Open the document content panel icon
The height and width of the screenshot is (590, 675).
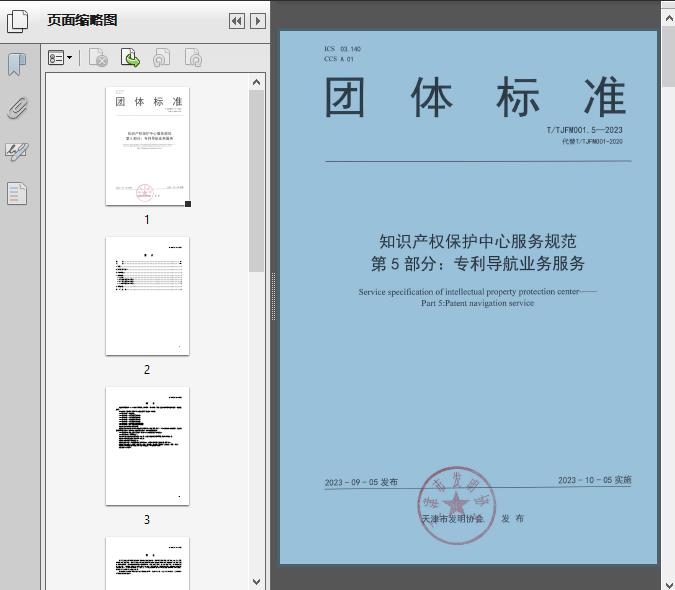tap(17, 194)
